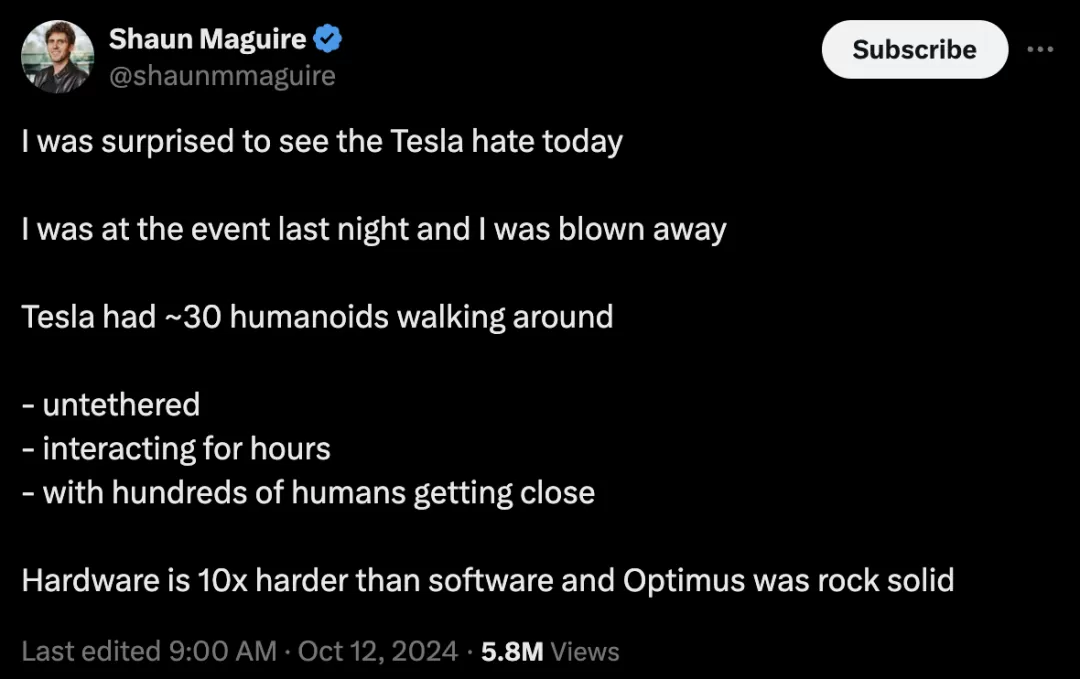Viewport: 1080px width, 679px height.
Task: Open Shaun Maguire's profile picture
Action: pos(57,56)
